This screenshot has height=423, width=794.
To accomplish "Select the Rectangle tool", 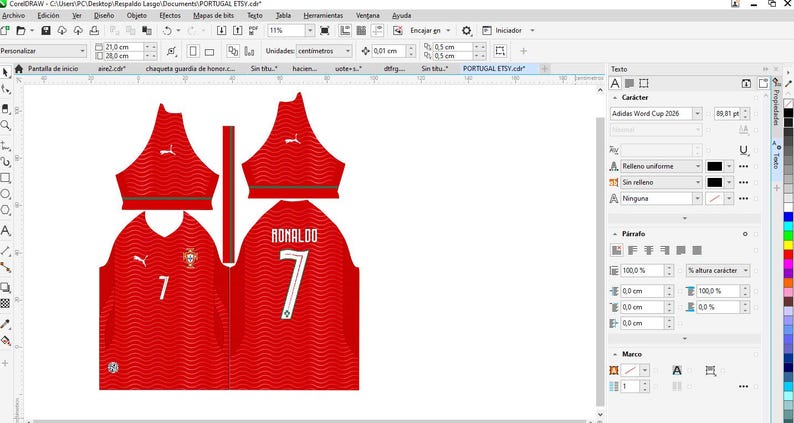I will (x=6, y=178).
